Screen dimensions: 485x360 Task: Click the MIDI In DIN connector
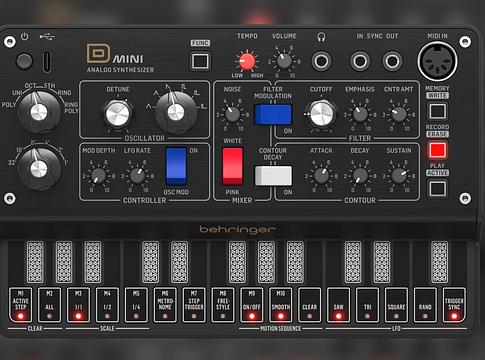[437, 61]
